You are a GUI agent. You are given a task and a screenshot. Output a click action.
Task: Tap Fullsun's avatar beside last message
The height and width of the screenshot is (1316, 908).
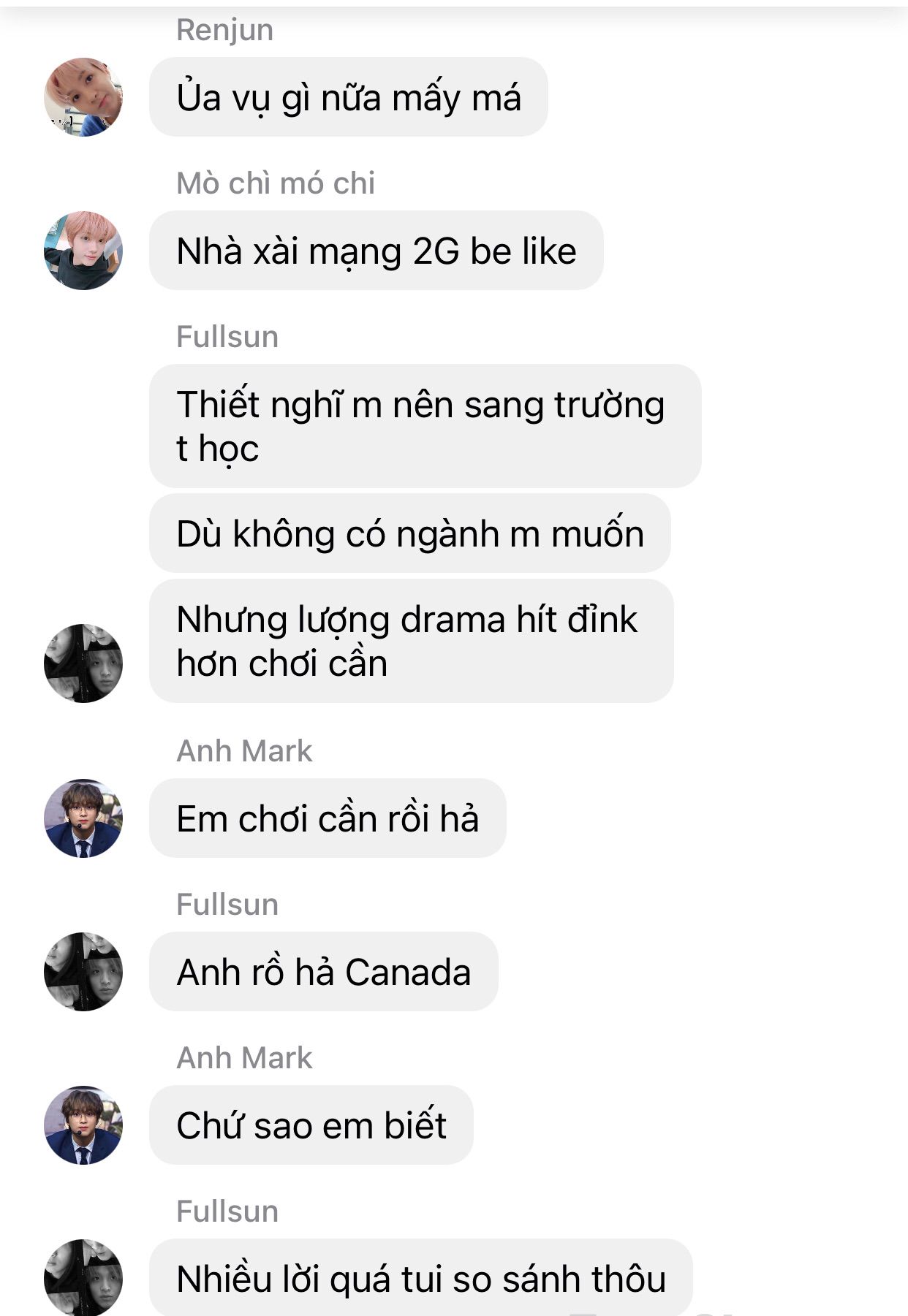click(x=83, y=1278)
